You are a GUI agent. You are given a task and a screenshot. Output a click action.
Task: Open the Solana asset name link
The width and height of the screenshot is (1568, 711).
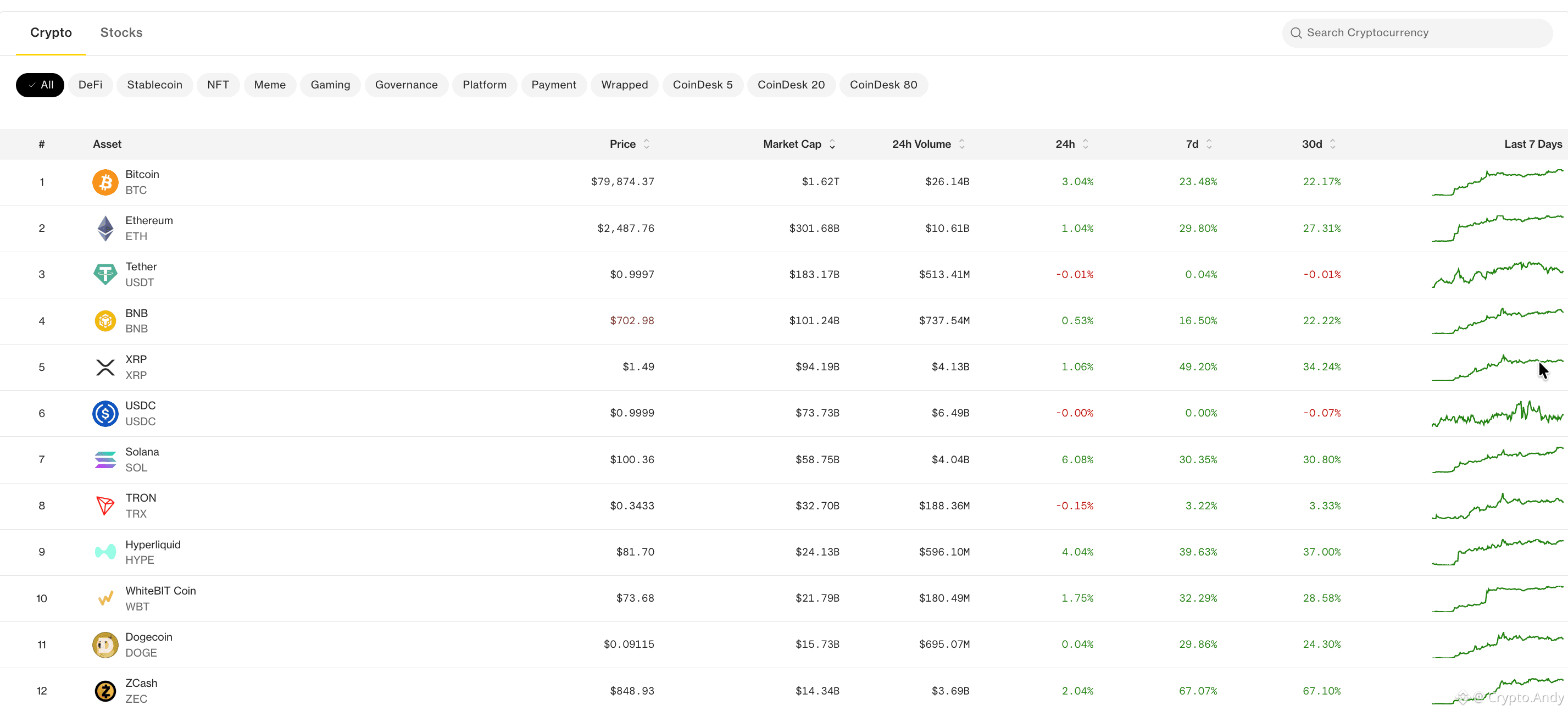142,452
